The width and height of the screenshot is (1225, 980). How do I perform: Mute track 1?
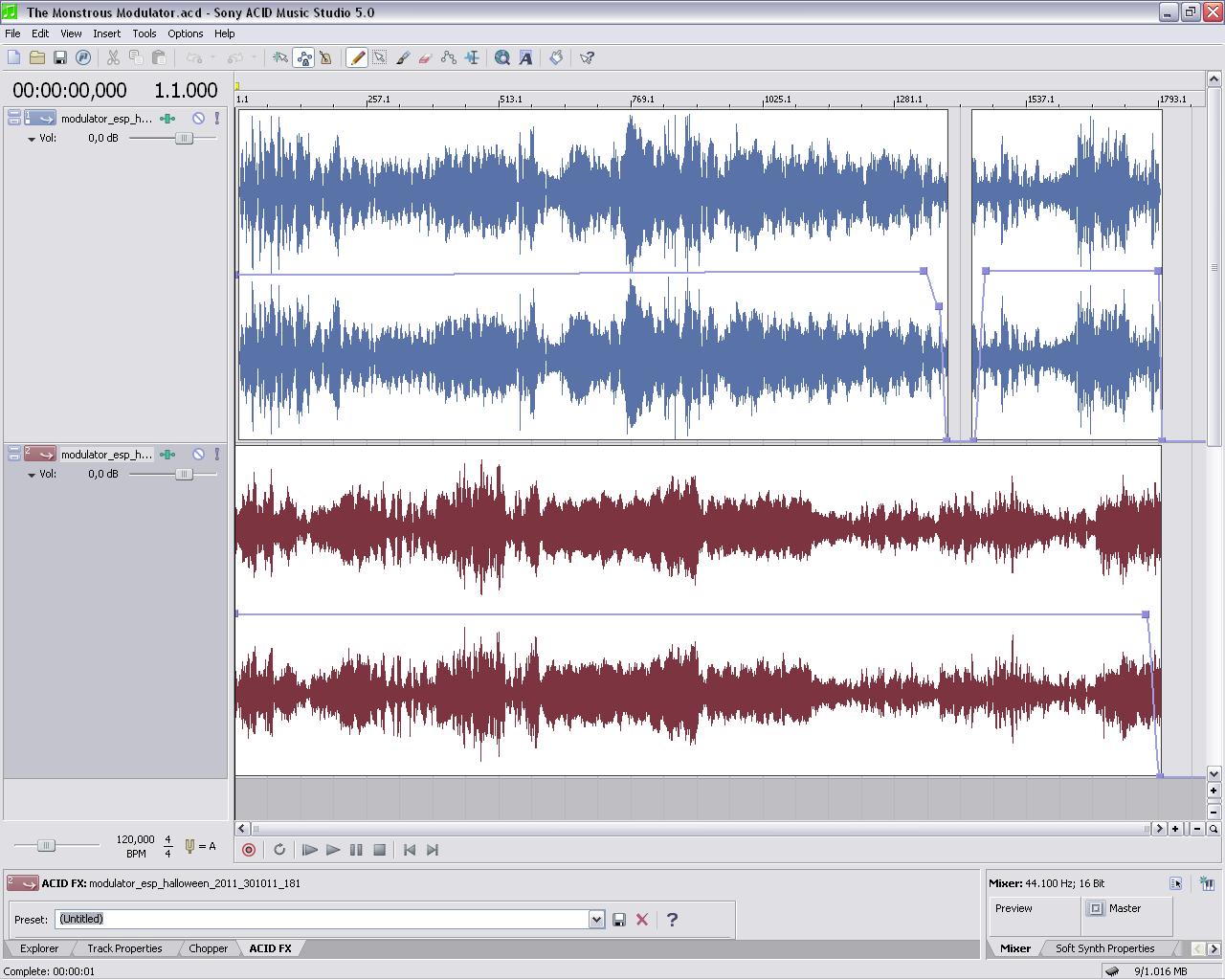coord(198,119)
